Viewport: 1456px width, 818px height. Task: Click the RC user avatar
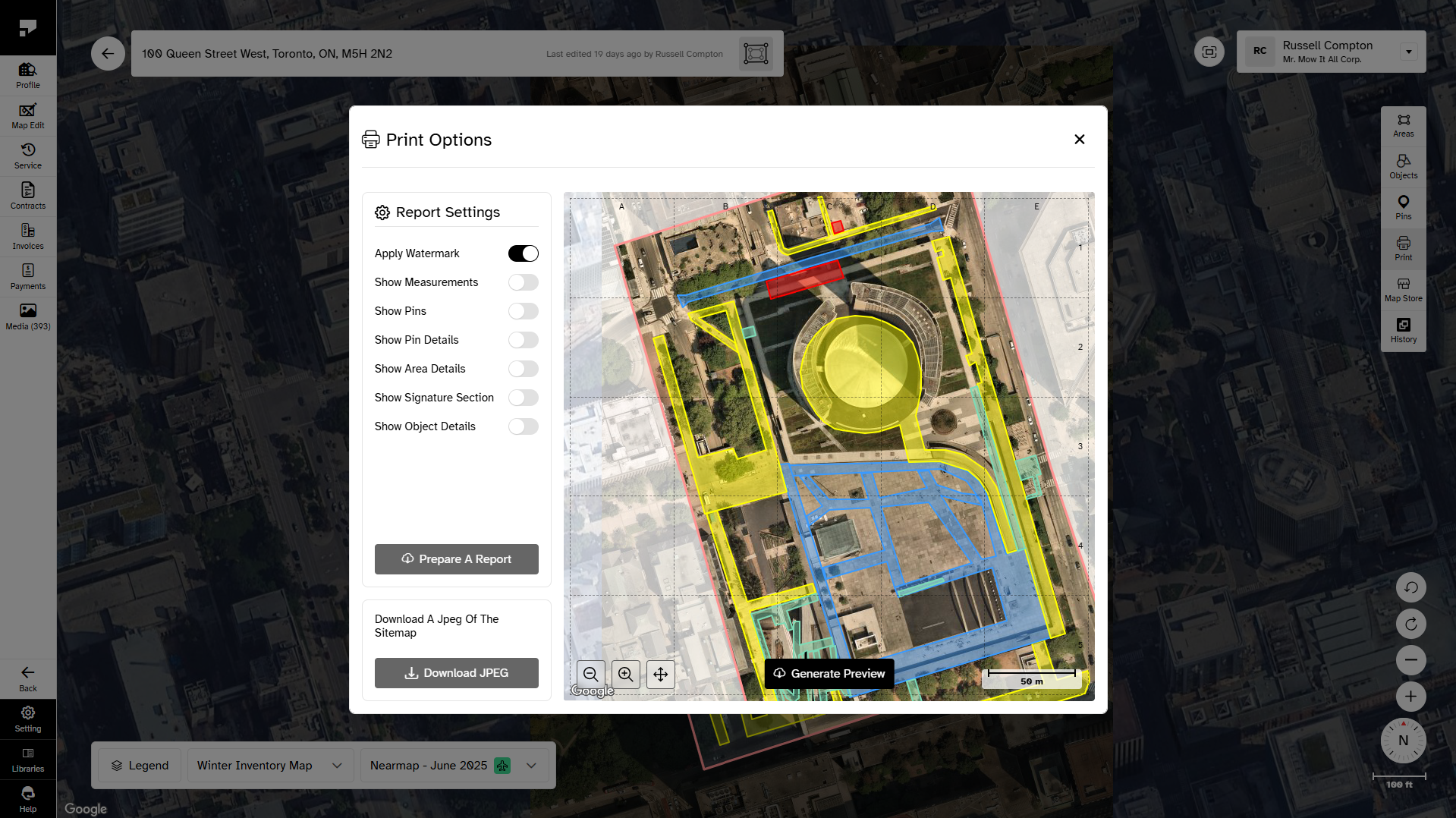click(1260, 52)
